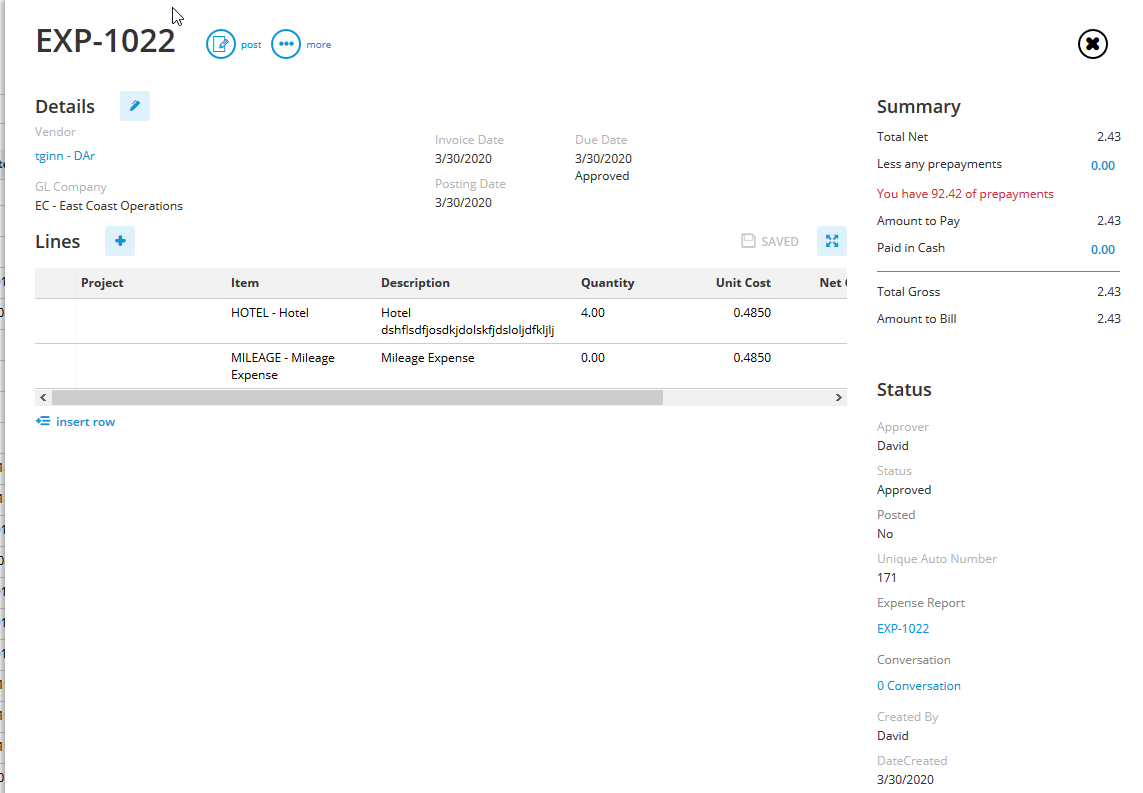Open vendor tginn - DAr link
This screenshot has height=793, width=1143.
click(x=65, y=156)
